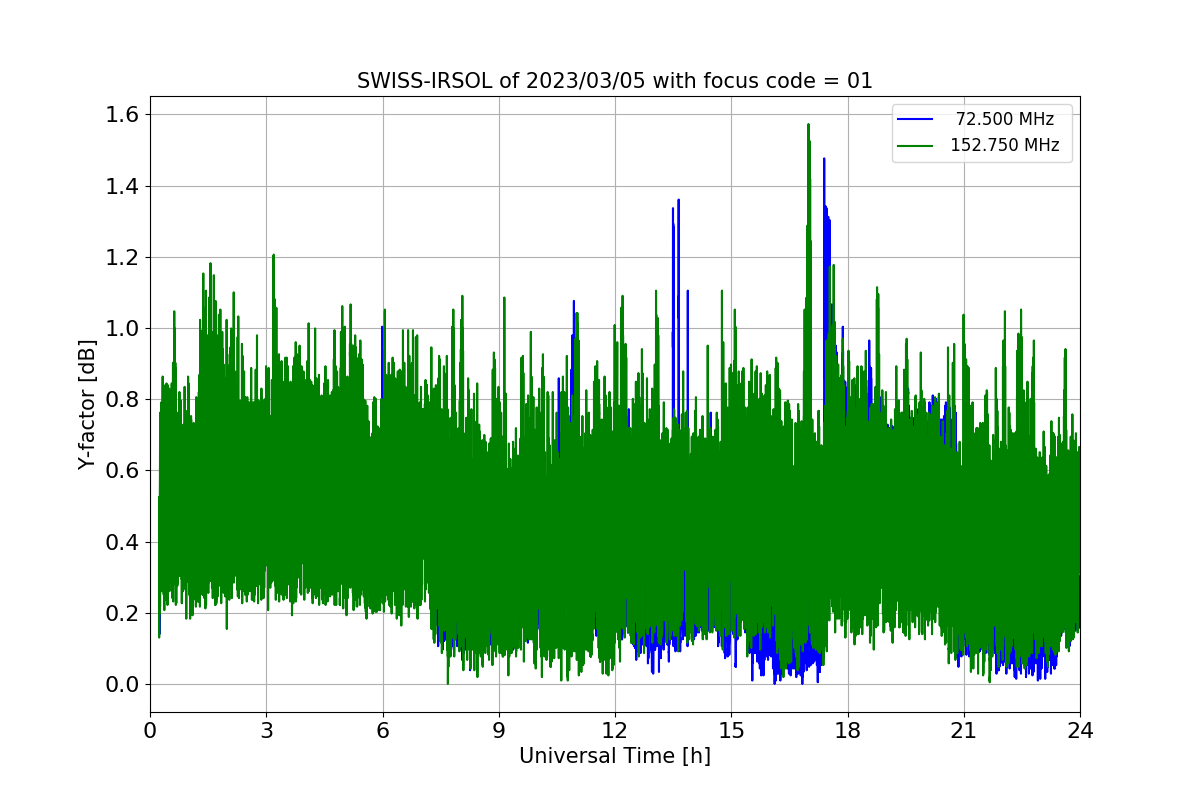Click the green line sample in legend

coord(915,146)
